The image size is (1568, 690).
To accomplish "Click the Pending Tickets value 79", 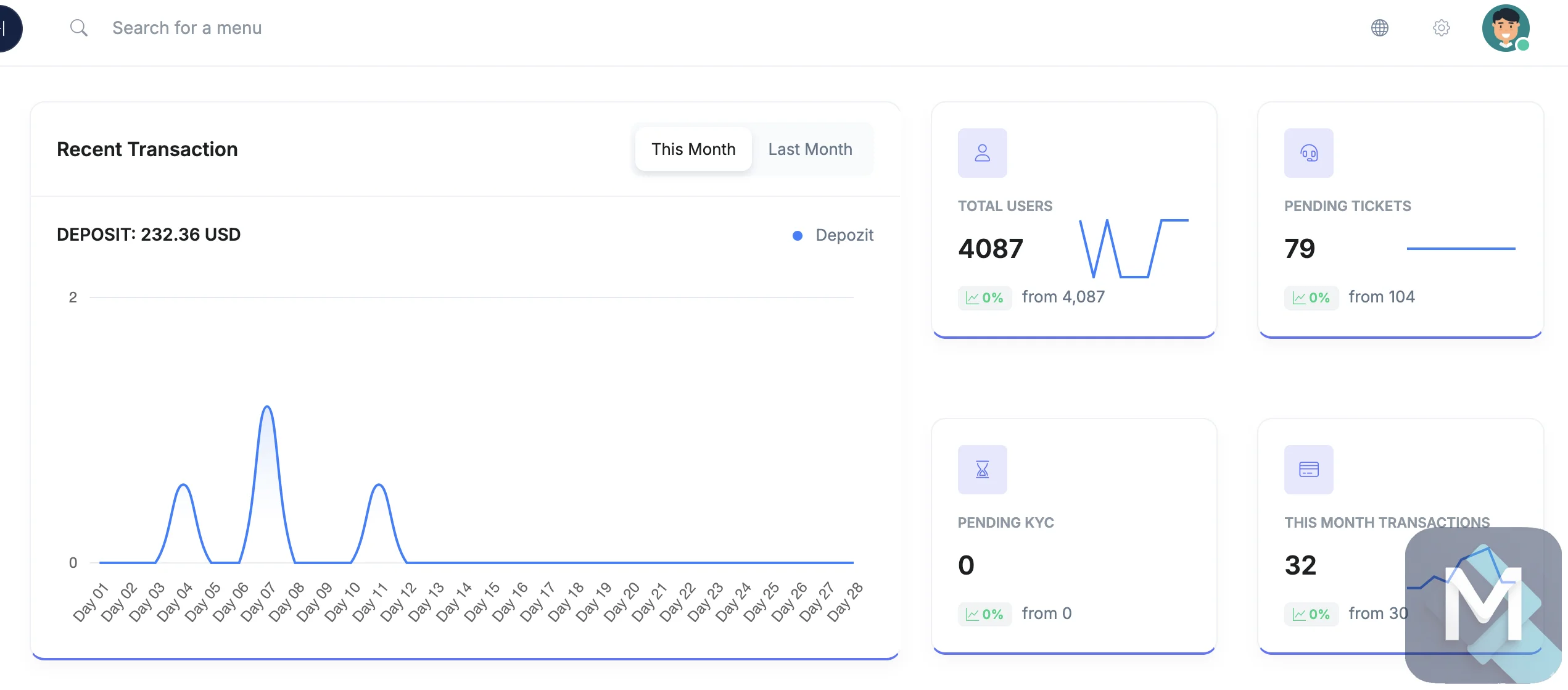I will click(1300, 249).
